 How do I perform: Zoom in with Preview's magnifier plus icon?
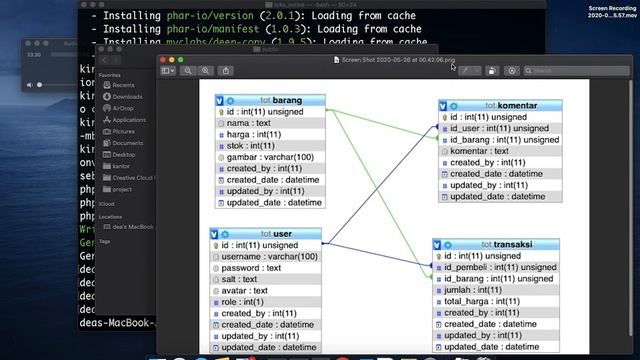(205, 71)
